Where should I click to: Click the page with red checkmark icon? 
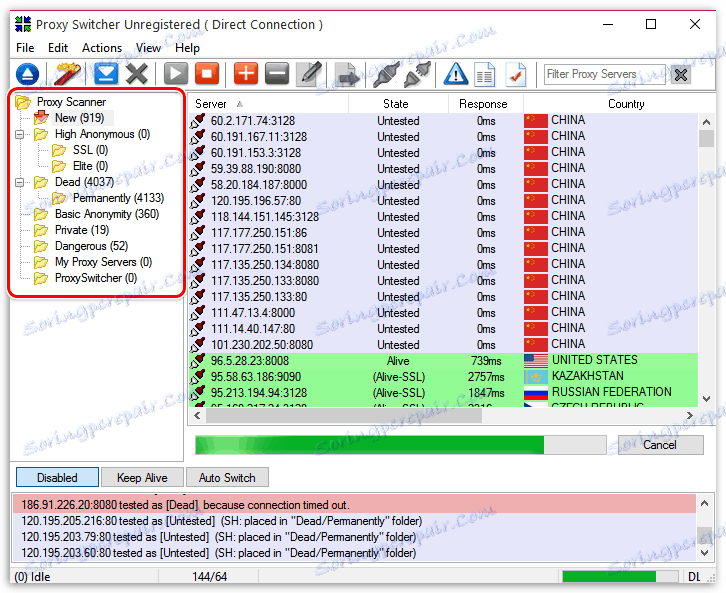coord(516,75)
